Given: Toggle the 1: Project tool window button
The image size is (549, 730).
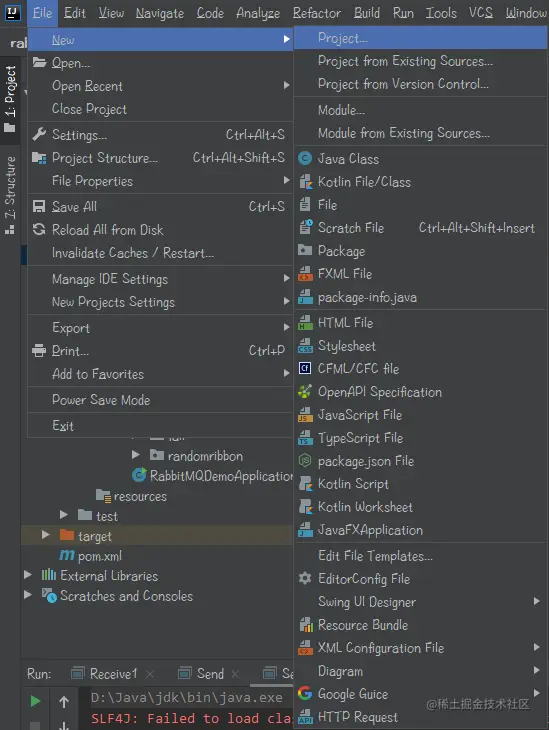Looking at the screenshot, I should point(10,99).
